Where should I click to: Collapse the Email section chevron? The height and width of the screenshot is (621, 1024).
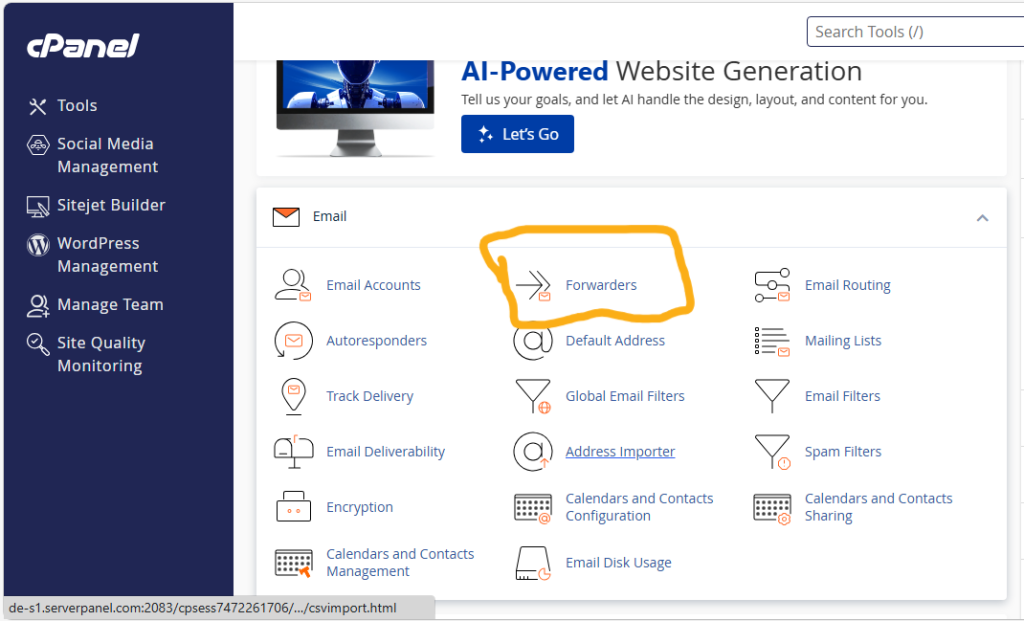[x=982, y=217]
